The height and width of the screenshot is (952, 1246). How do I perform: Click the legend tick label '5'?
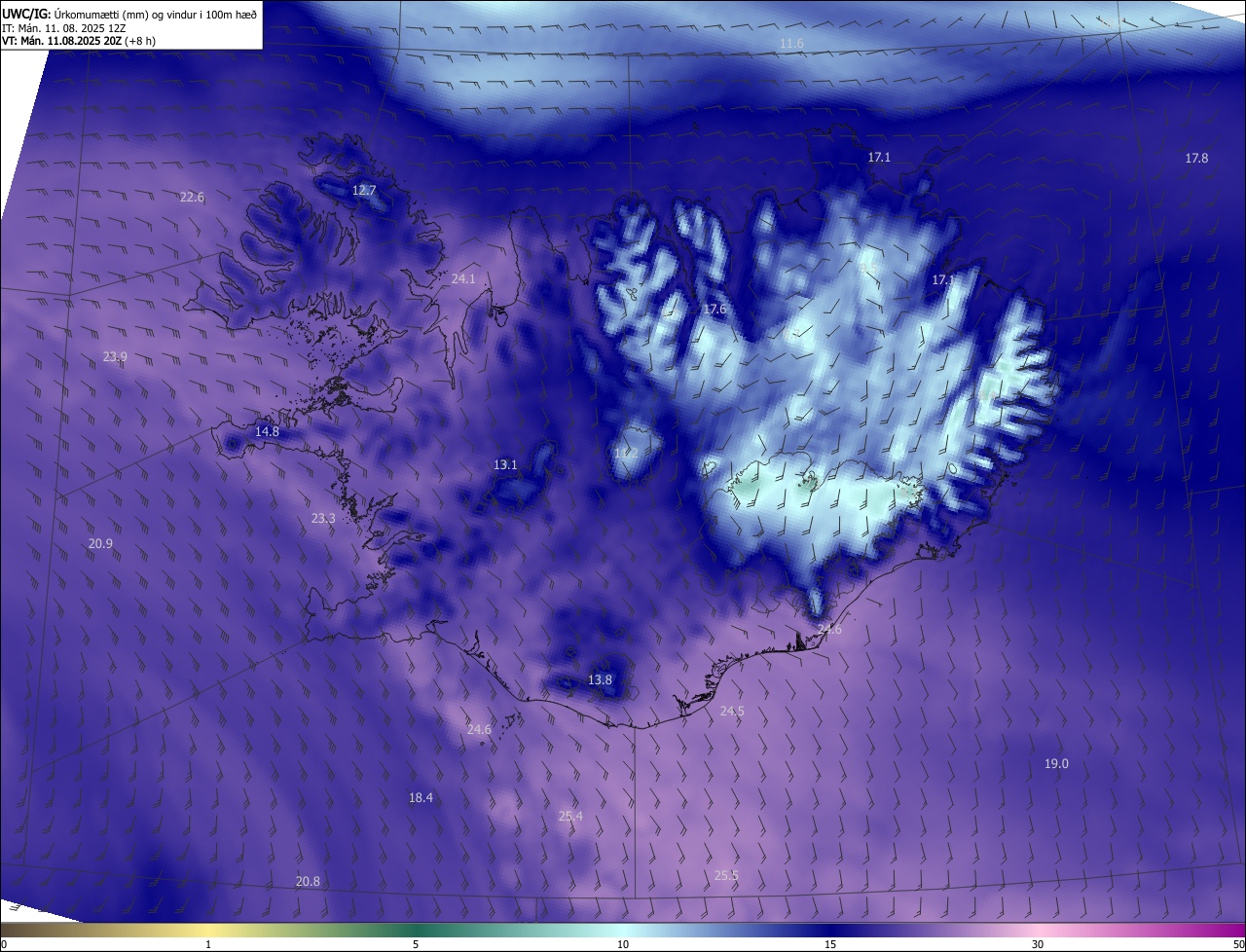[416, 944]
